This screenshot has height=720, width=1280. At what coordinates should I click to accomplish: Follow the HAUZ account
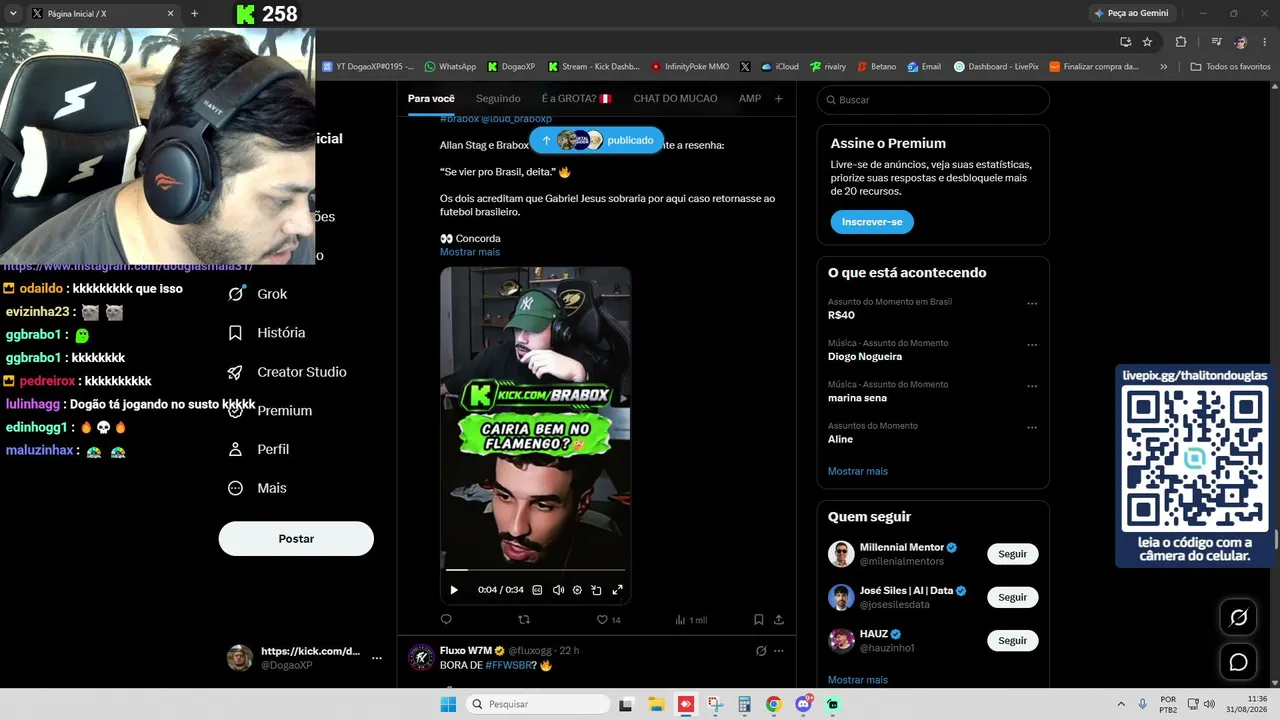point(1013,640)
